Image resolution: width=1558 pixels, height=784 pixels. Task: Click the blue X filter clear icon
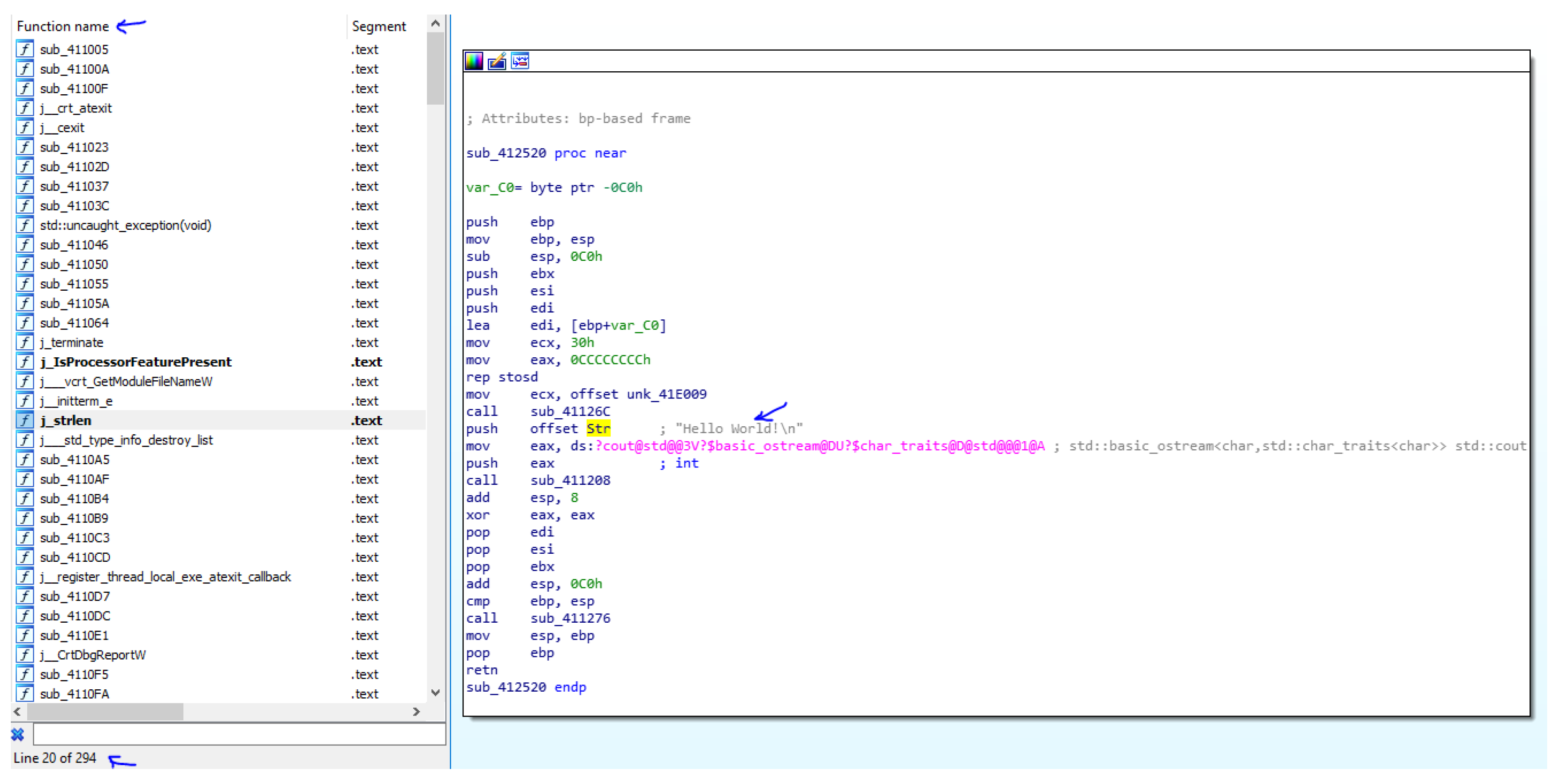17,734
